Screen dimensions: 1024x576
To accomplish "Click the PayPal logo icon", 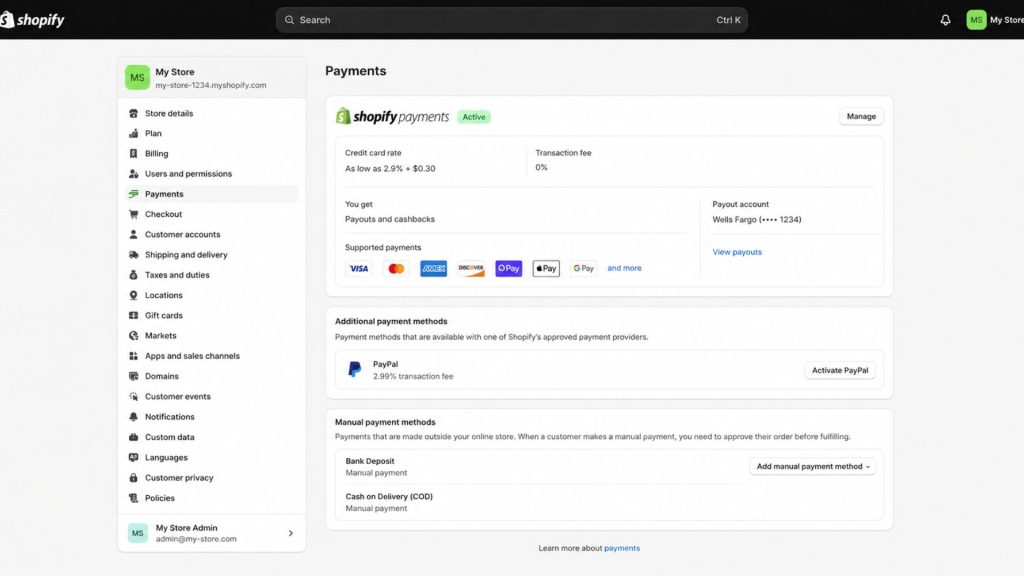I will pyautogui.click(x=355, y=370).
